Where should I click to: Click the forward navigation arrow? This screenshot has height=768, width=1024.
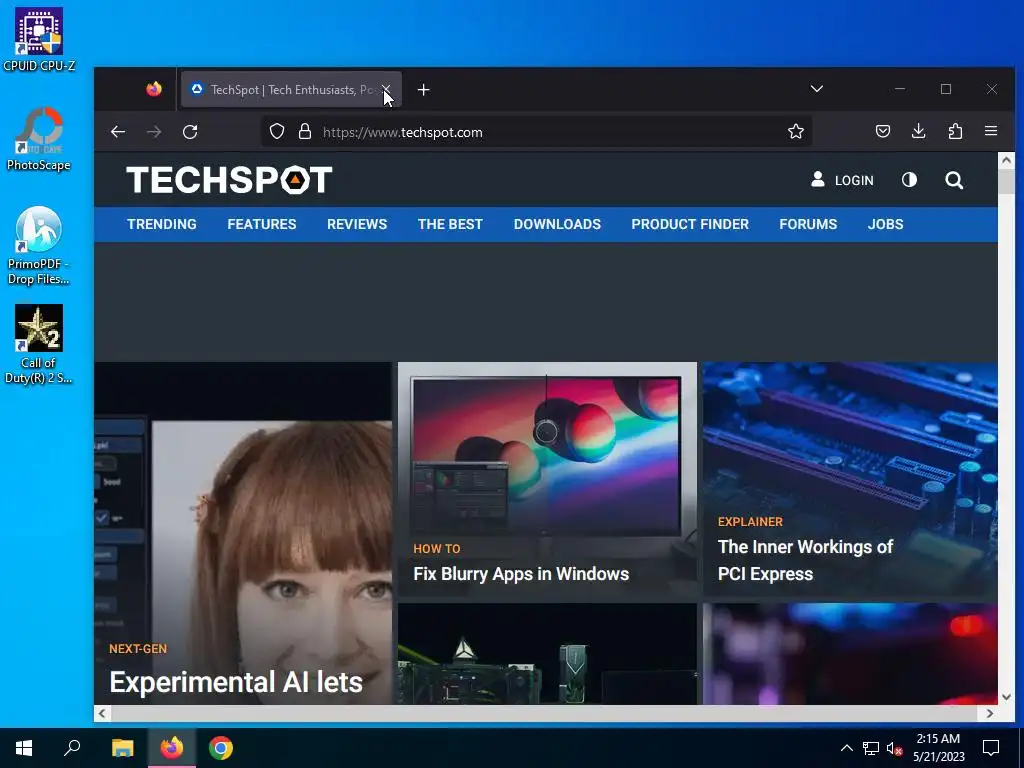point(154,132)
